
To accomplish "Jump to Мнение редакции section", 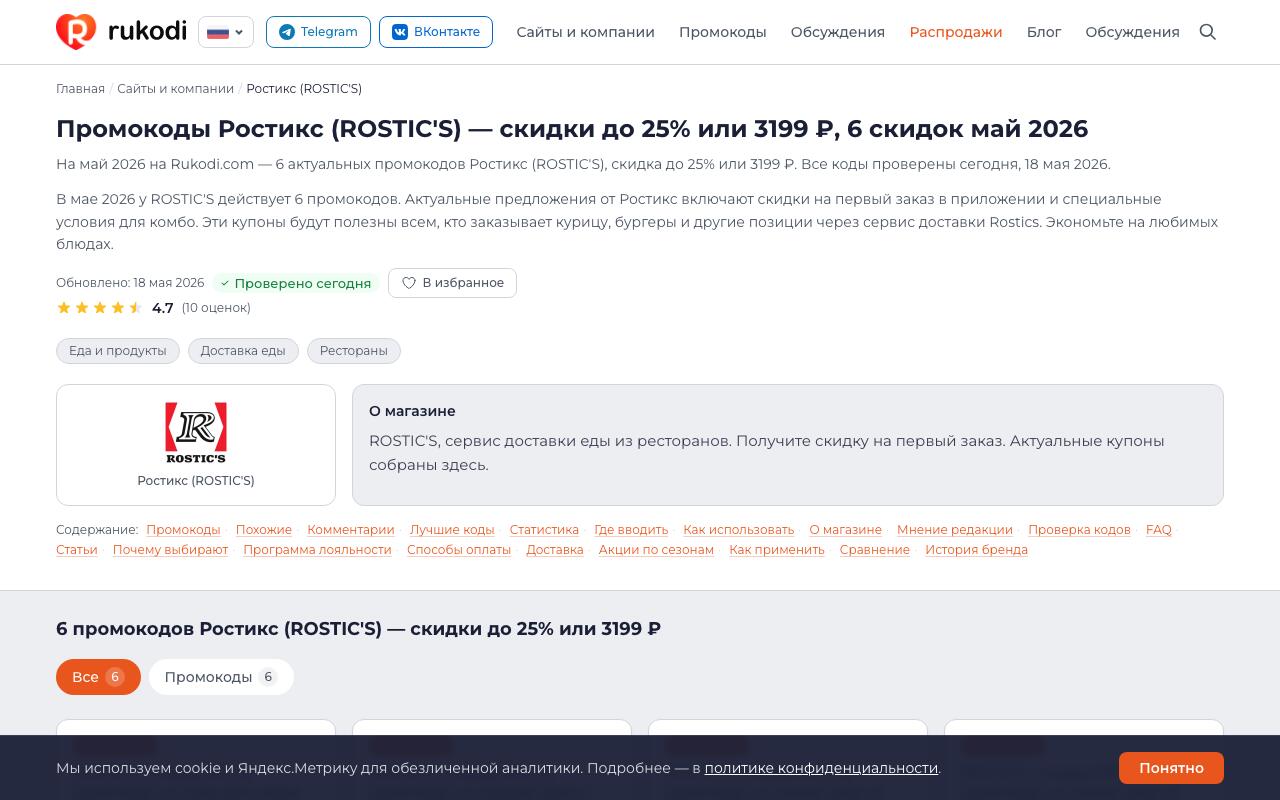I will 955,530.
